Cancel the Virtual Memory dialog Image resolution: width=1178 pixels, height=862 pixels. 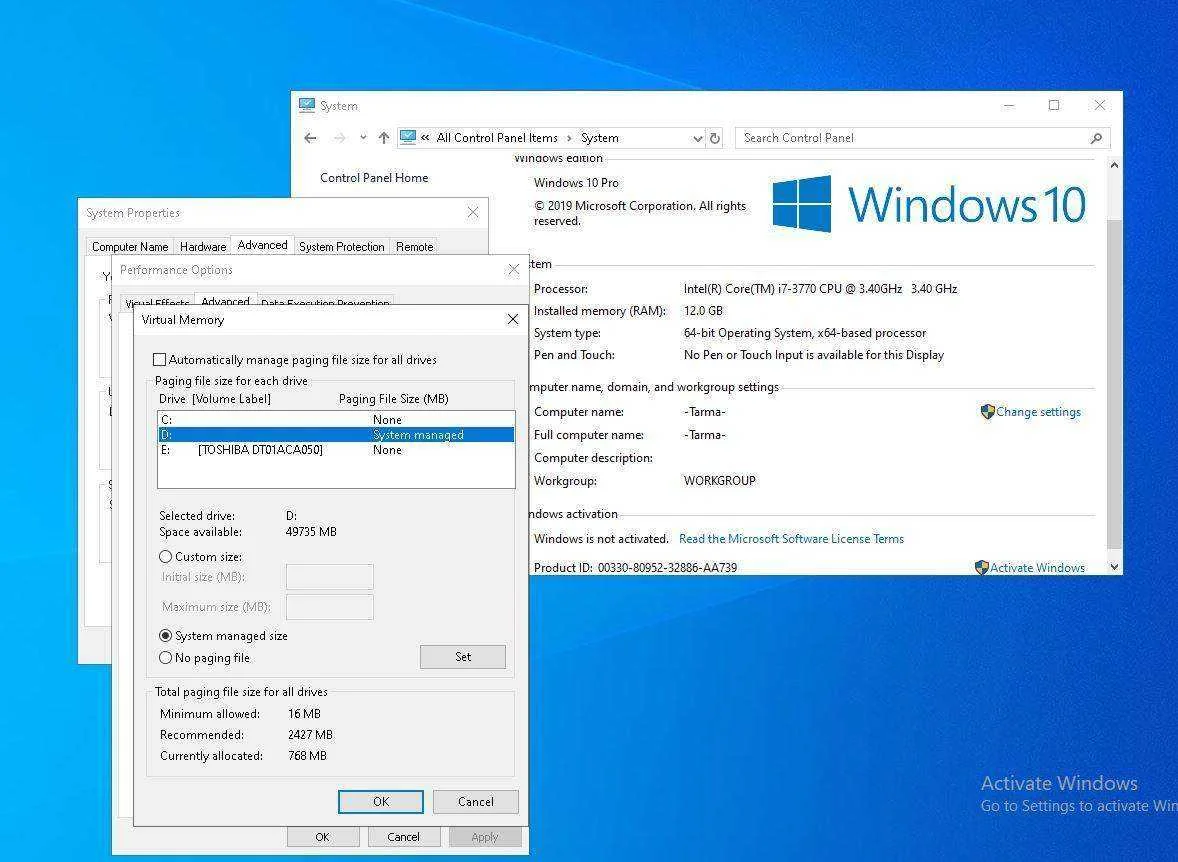[476, 802]
